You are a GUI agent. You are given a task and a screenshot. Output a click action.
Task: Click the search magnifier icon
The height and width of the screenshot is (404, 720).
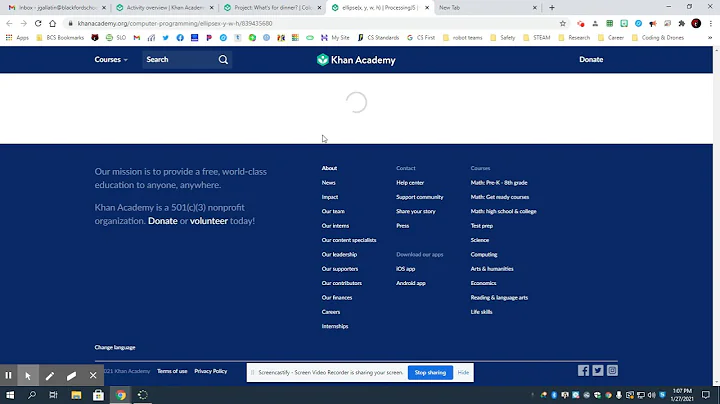[x=223, y=60]
